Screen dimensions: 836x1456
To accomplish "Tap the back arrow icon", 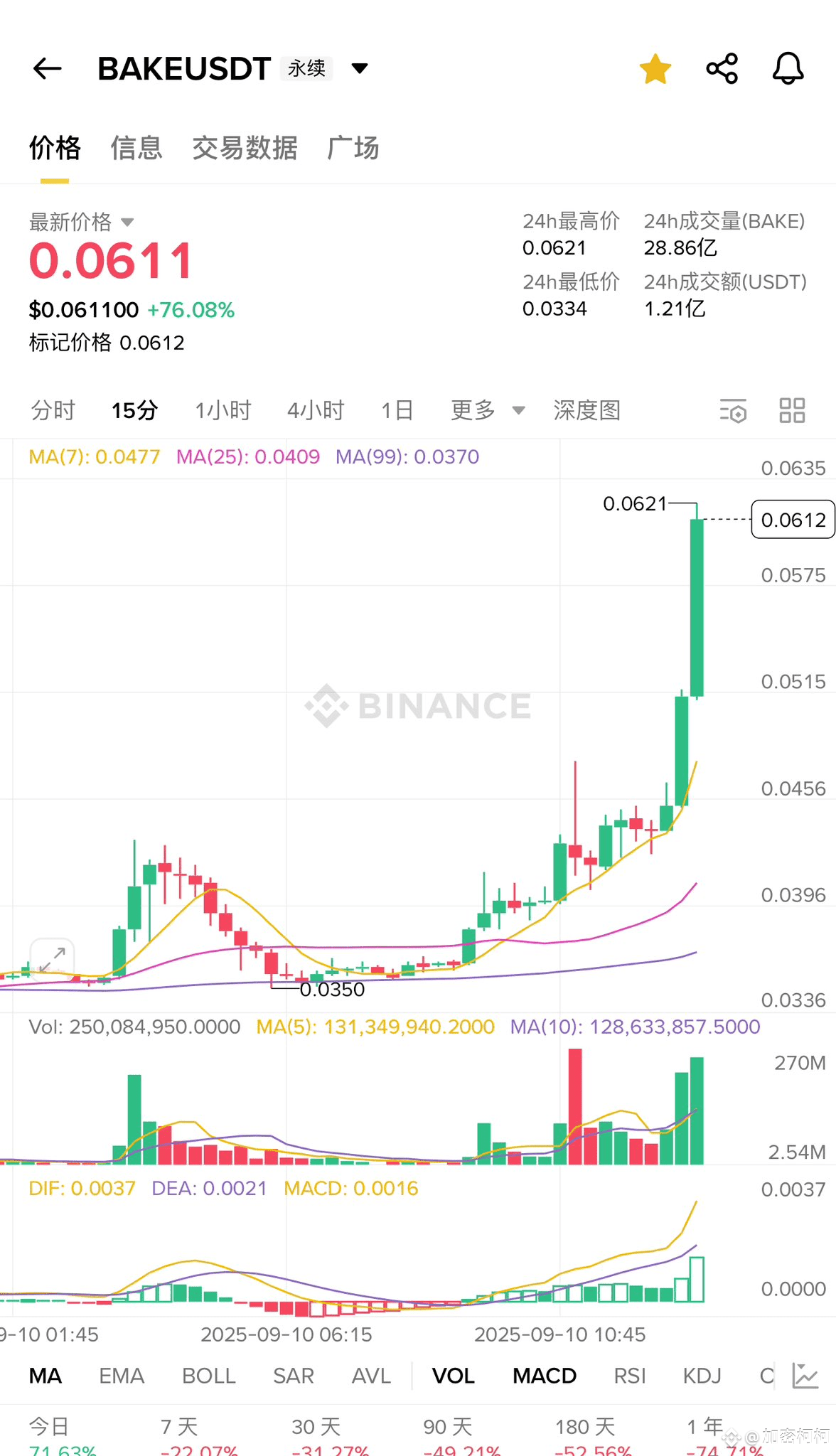I will click(x=48, y=69).
